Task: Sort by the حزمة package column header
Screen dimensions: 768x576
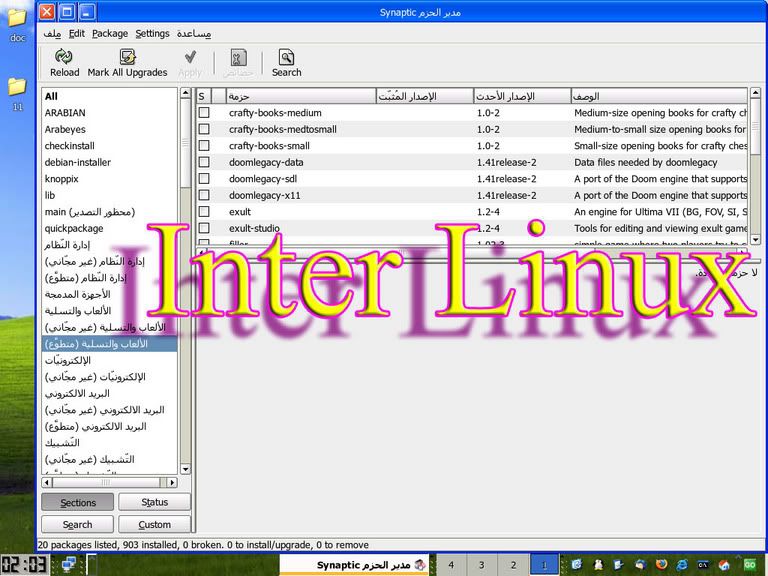Action: [300, 96]
